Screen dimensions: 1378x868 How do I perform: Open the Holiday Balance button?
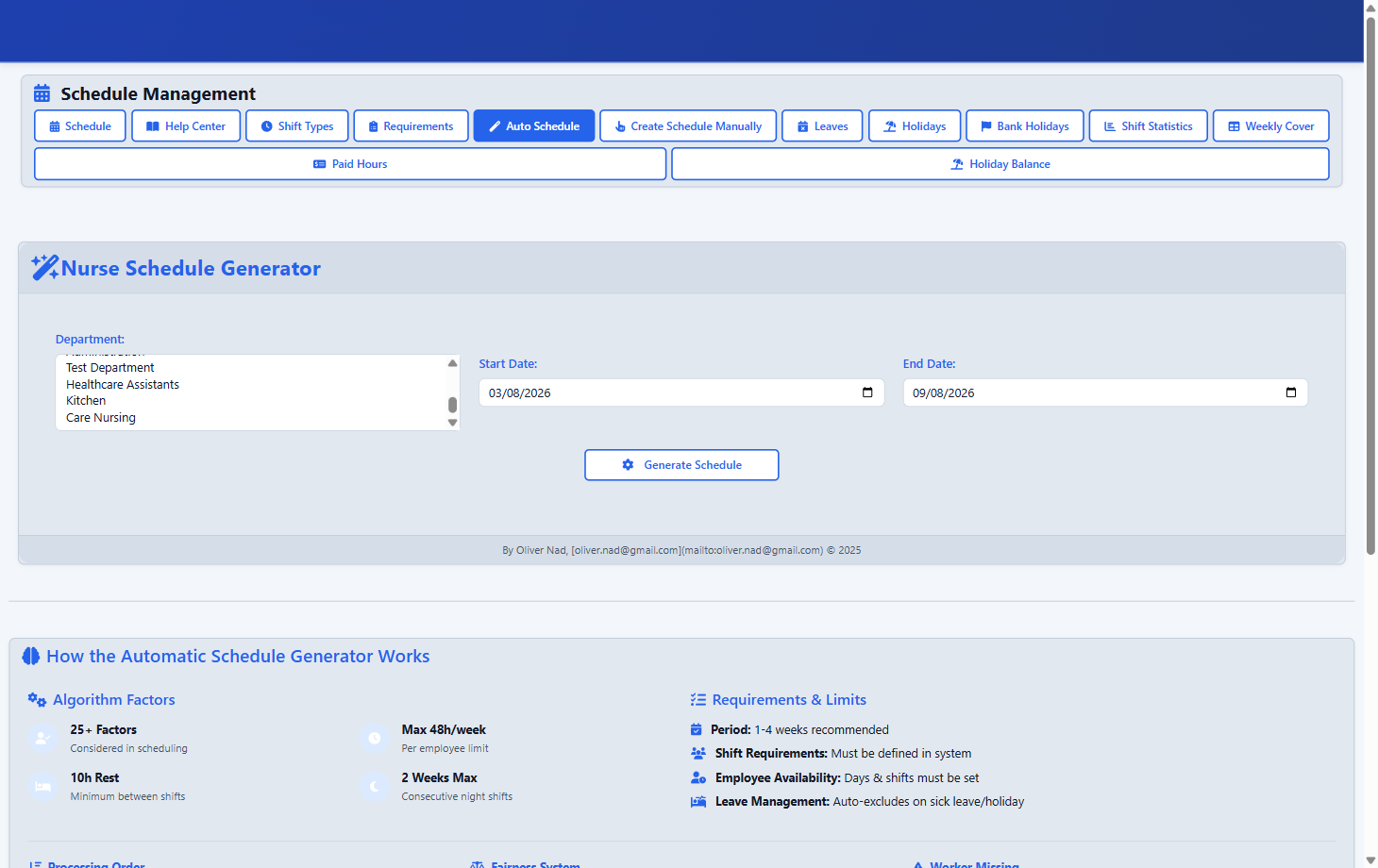click(x=1000, y=164)
